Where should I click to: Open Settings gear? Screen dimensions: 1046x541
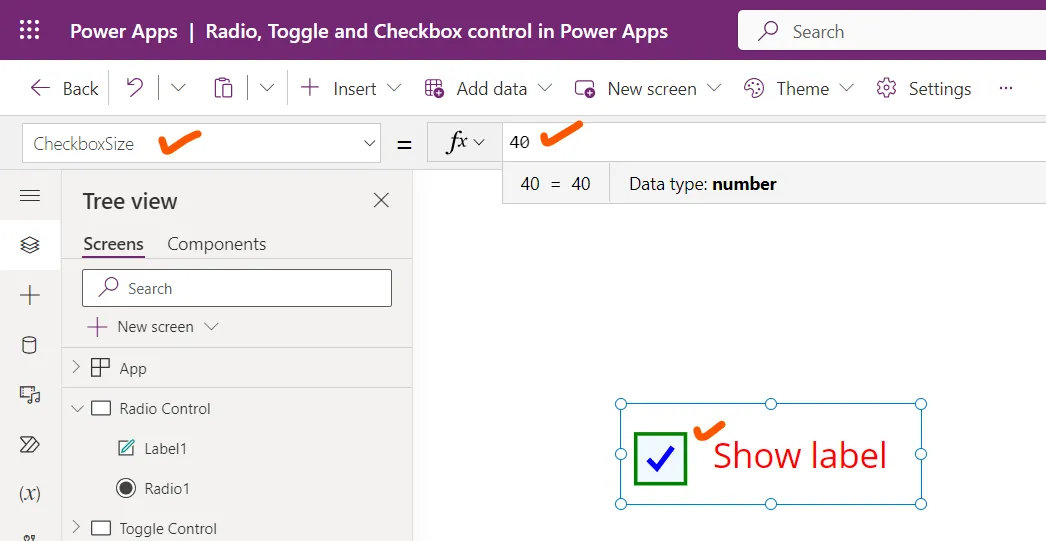pos(924,88)
